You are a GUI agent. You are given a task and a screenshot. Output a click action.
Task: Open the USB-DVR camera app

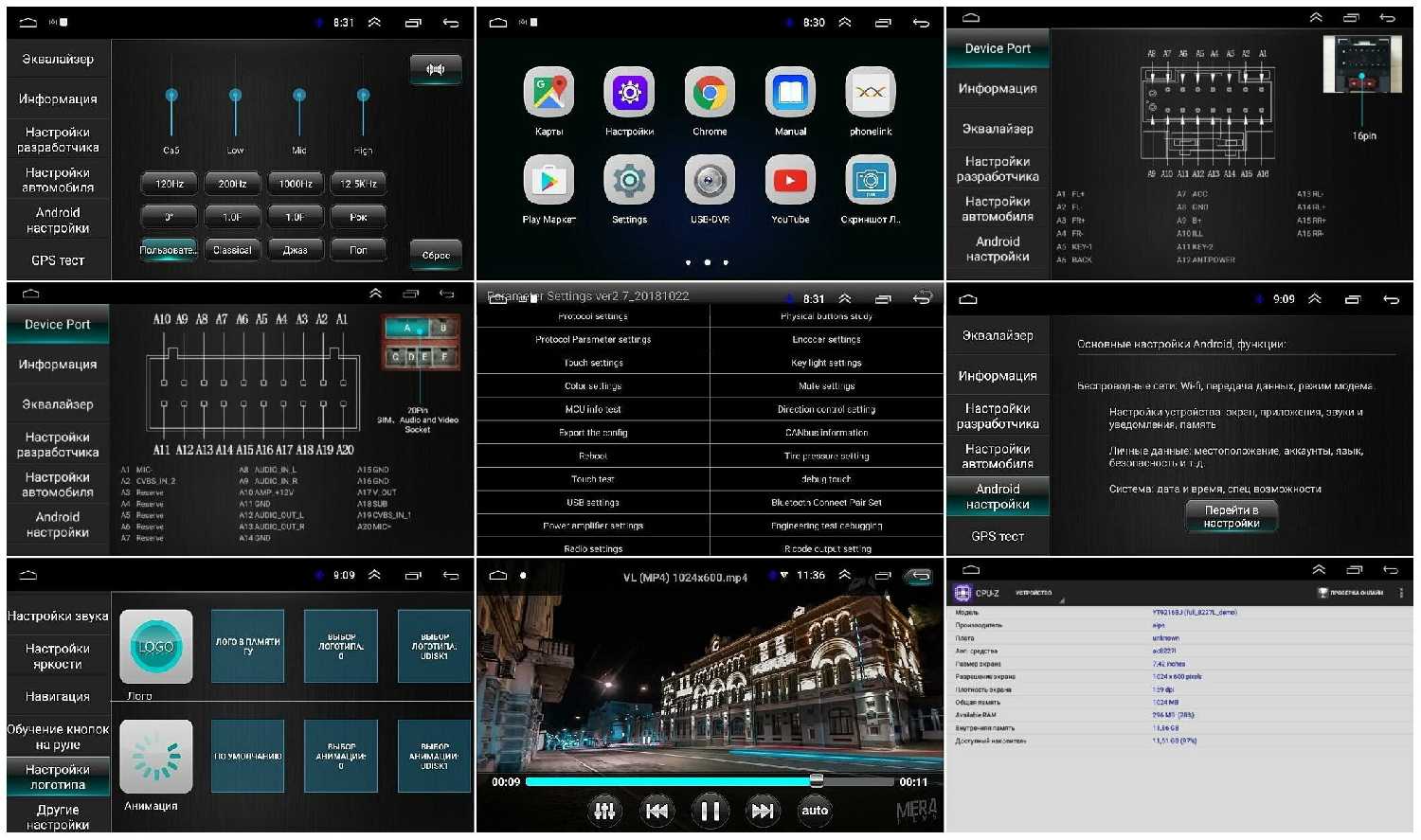pyautogui.click(x=709, y=180)
